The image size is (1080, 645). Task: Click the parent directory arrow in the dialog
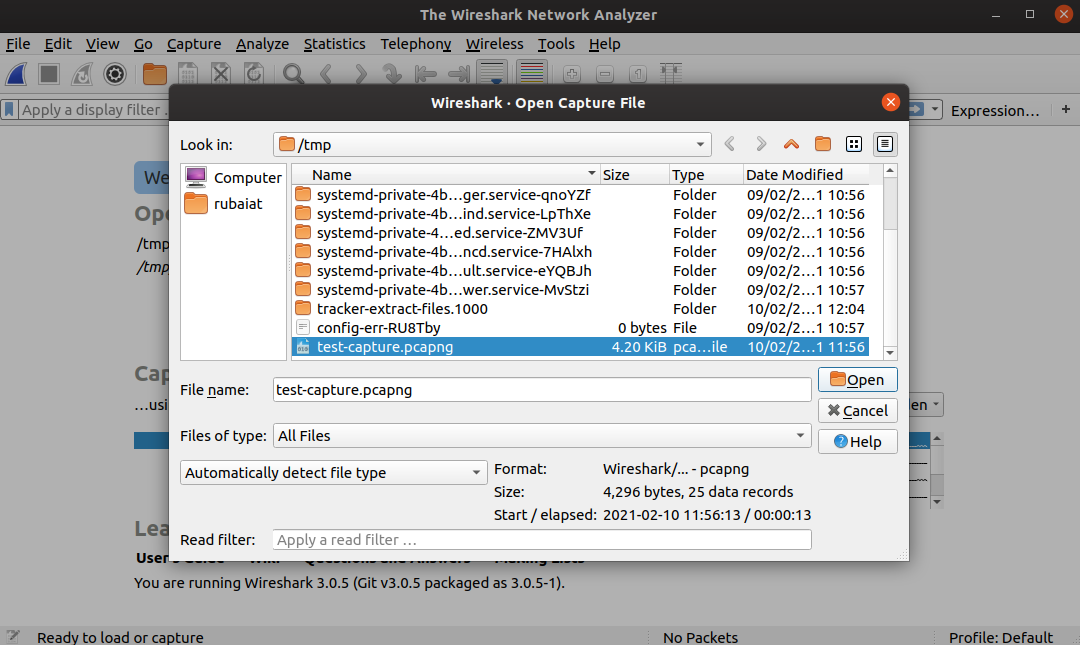click(790, 144)
